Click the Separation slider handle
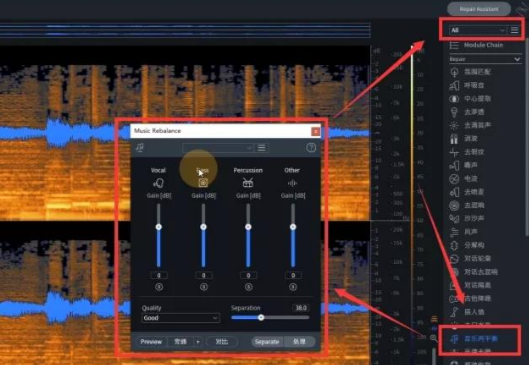This screenshot has width=529, height=365. [261, 317]
